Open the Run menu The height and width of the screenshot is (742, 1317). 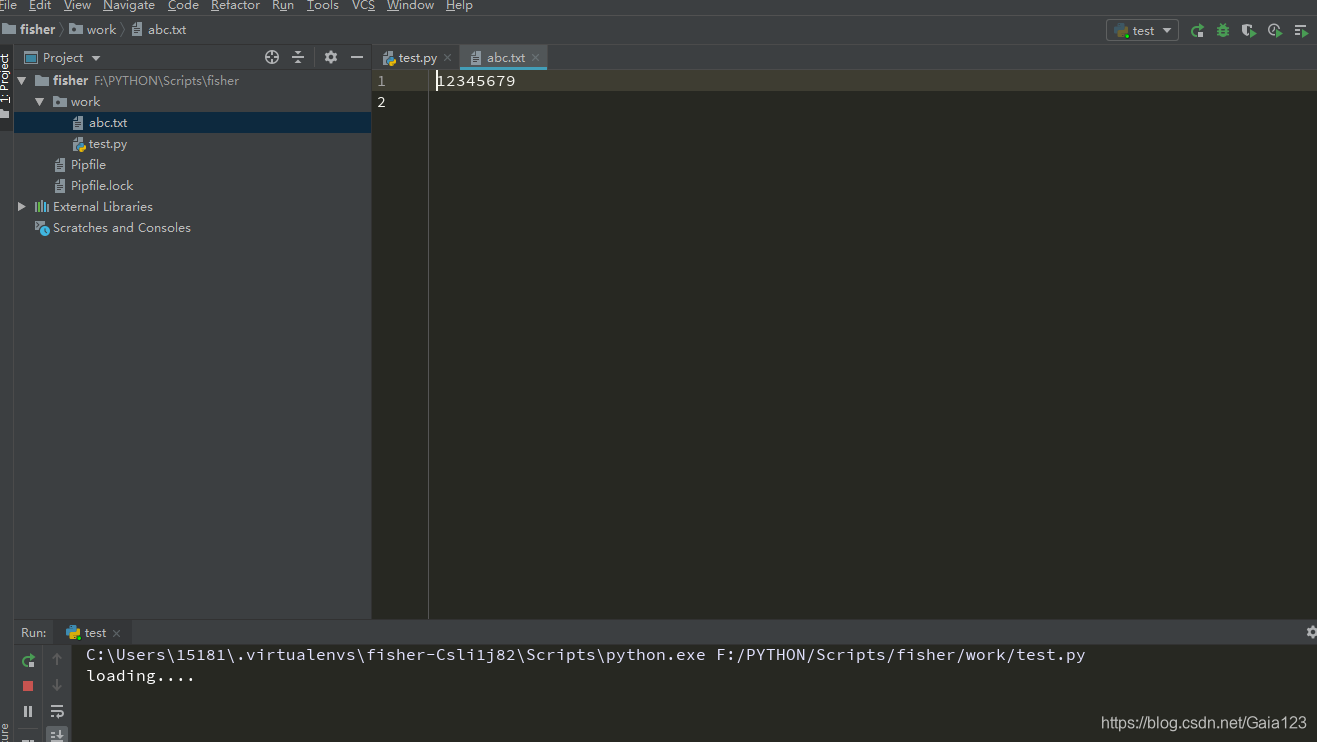coord(283,6)
